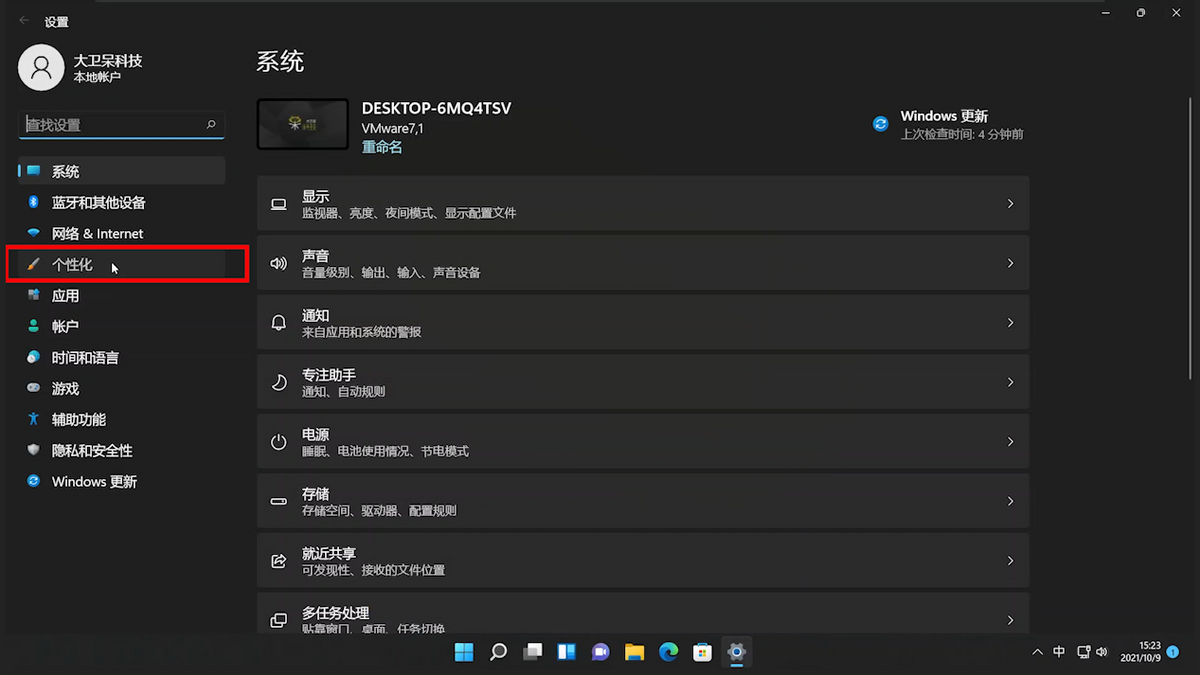
Task: Click the Storage drive icon
Action: [x=279, y=501]
